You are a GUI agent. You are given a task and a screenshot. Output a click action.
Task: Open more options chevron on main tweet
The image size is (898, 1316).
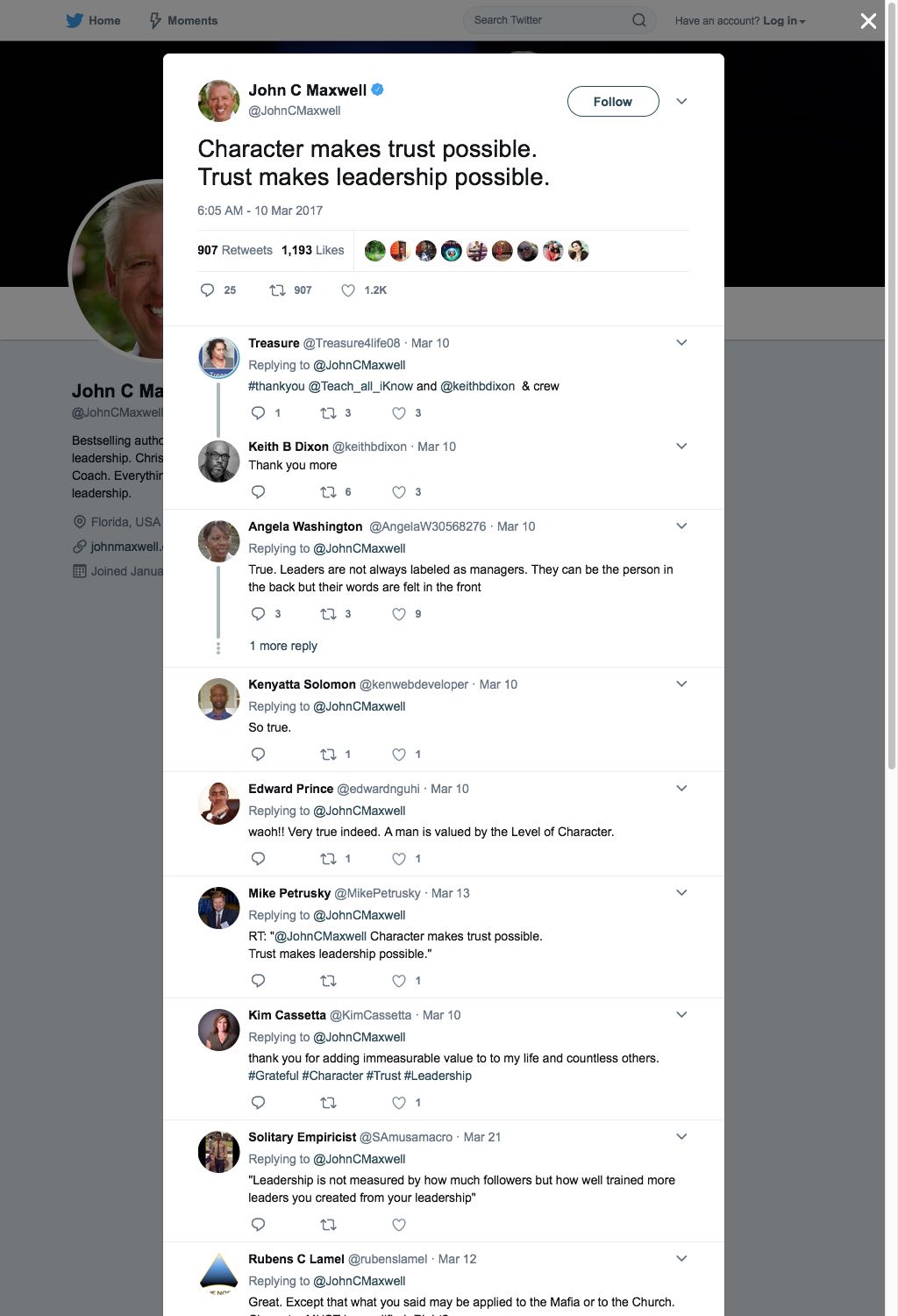point(681,102)
